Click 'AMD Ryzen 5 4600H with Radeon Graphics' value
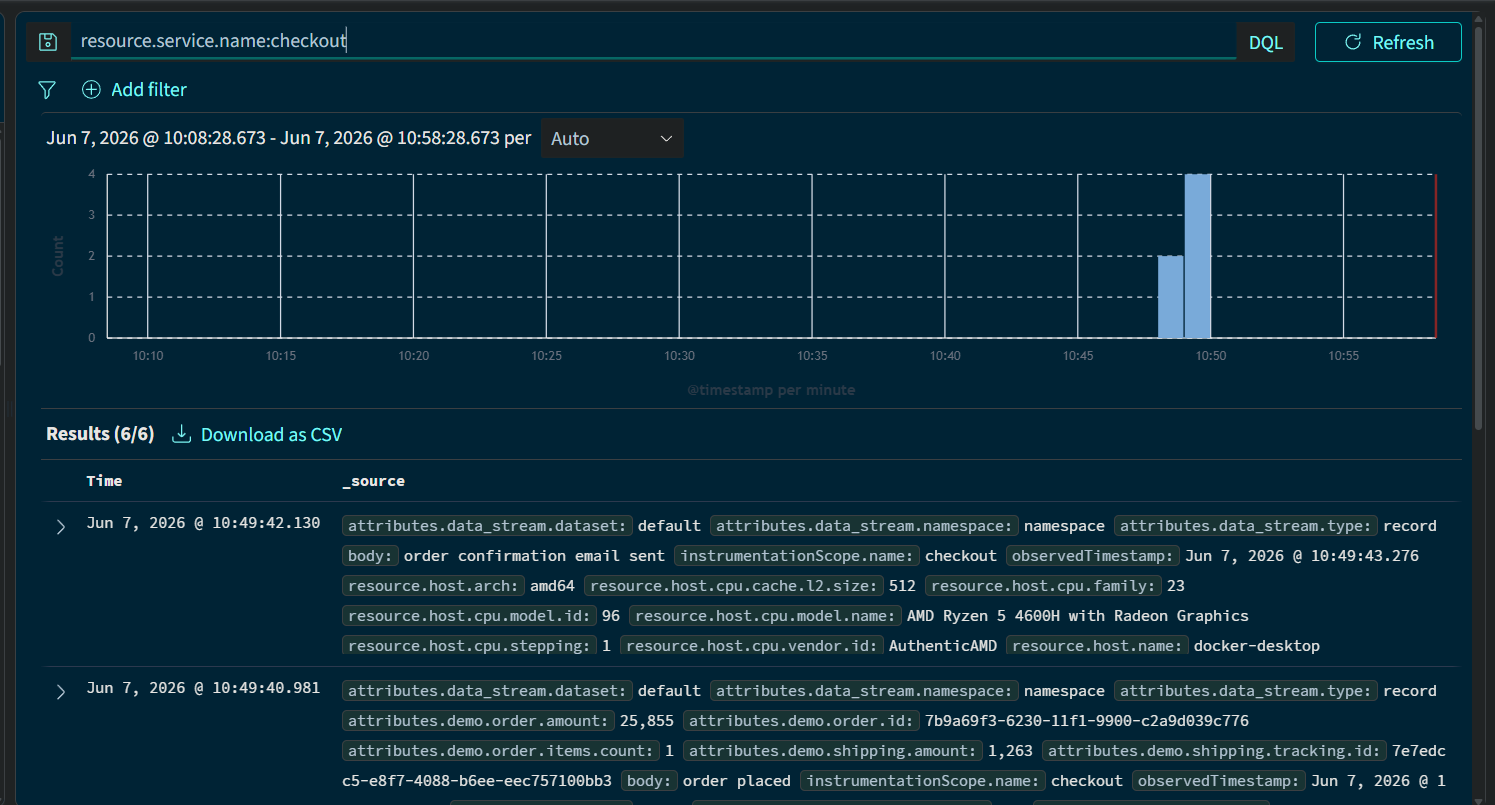The height and width of the screenshot is (805, 1495). 1077,615
